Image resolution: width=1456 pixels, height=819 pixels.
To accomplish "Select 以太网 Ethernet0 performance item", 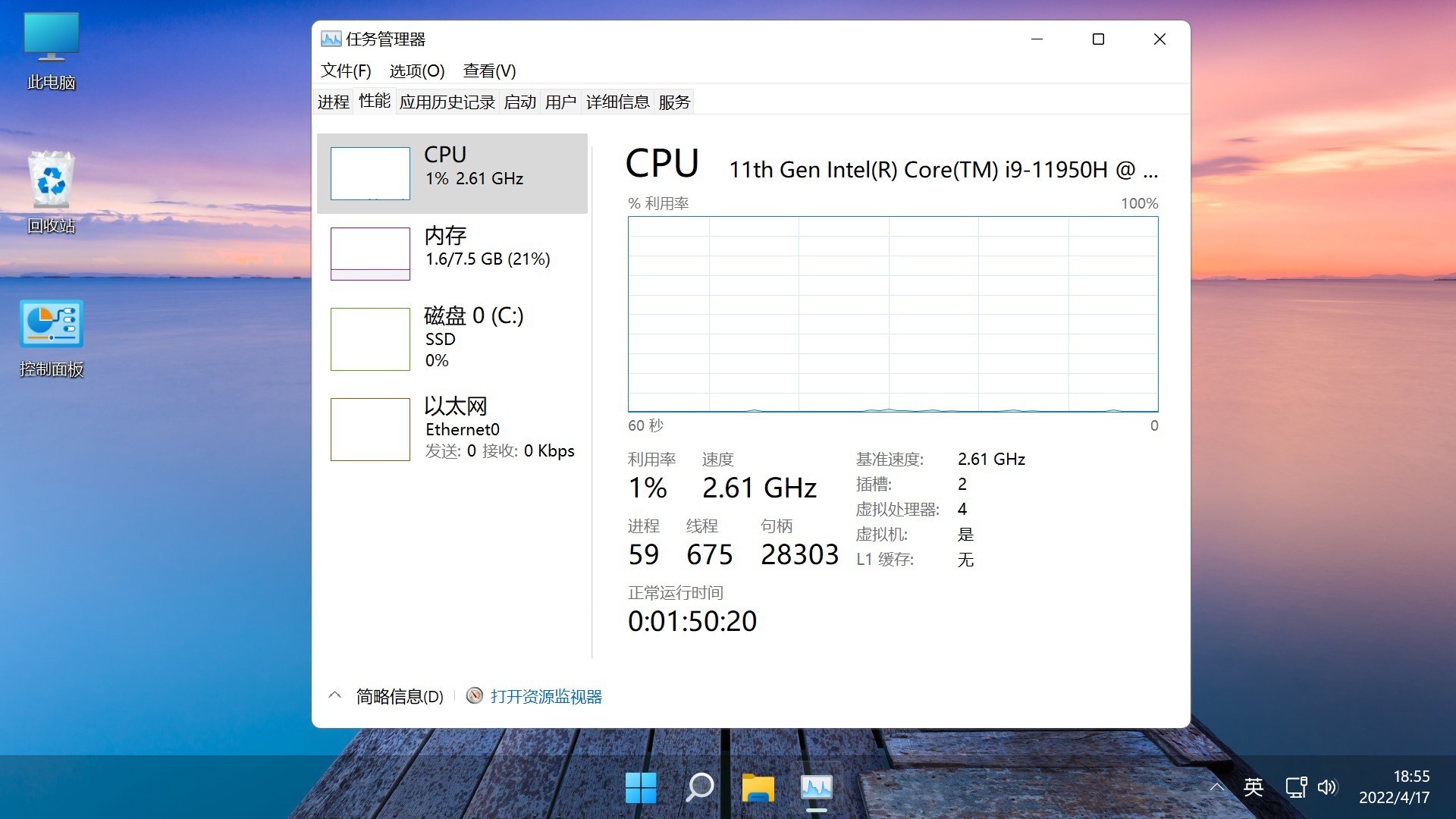I will (452, 428).
